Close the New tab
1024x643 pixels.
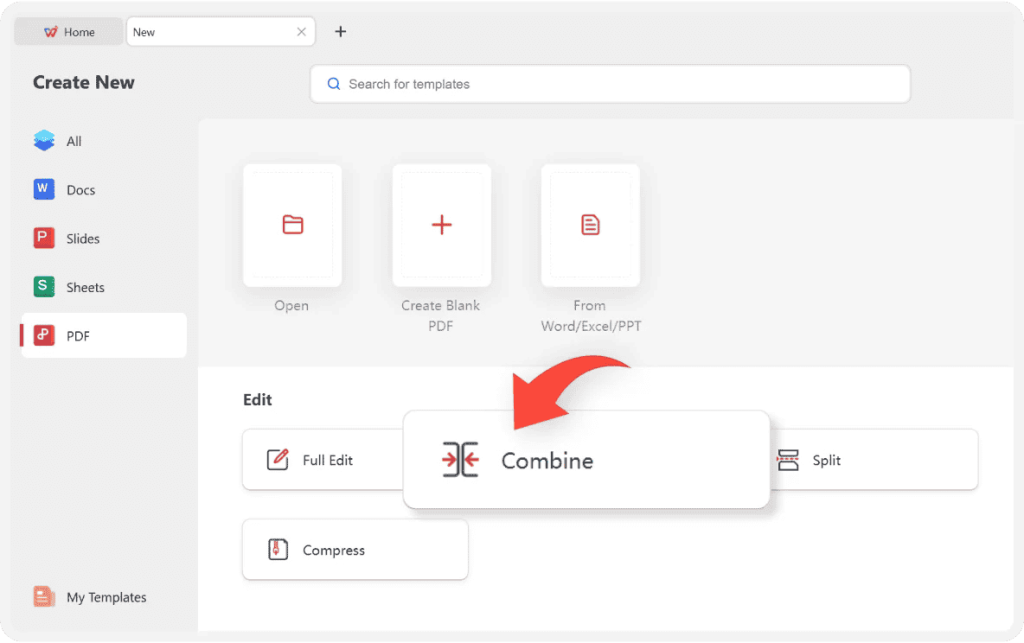point(301,32)
